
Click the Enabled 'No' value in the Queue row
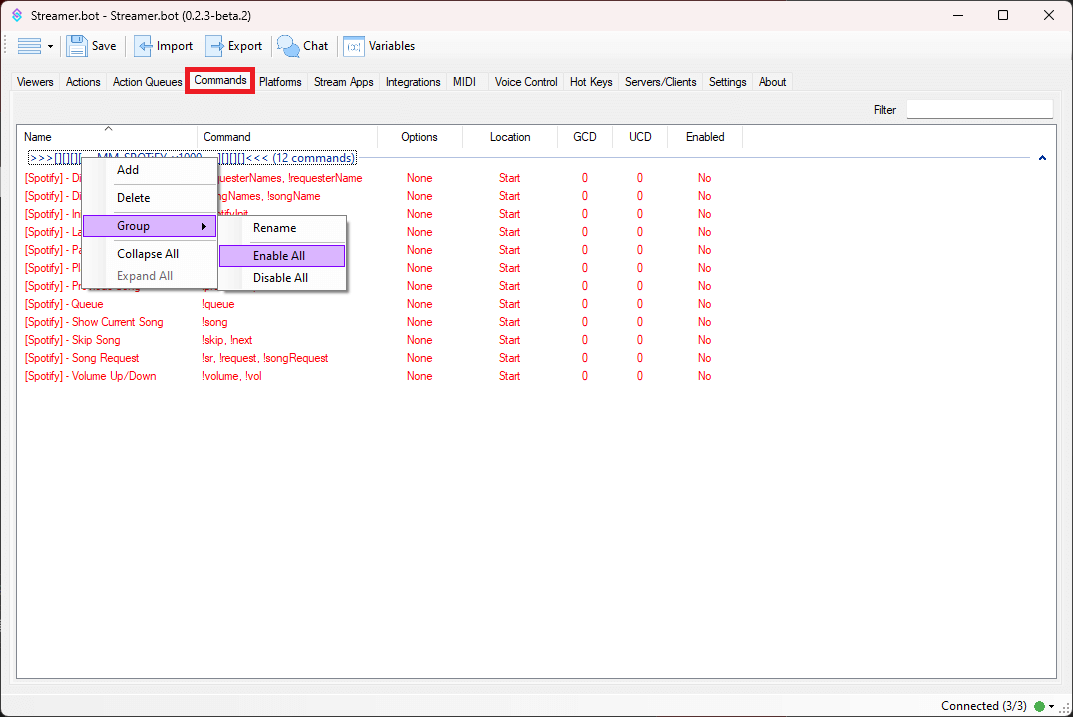pos(705,304)
